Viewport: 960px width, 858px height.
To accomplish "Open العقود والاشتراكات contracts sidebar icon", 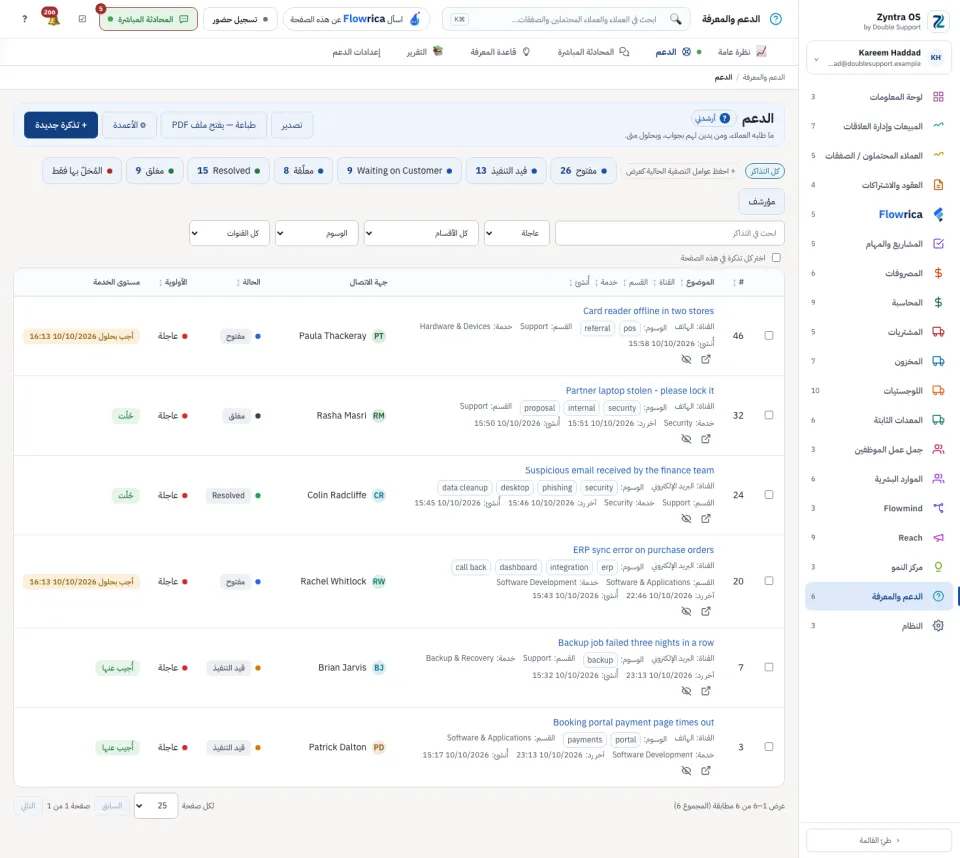I will pyautogui.click(x=938, y=185).
